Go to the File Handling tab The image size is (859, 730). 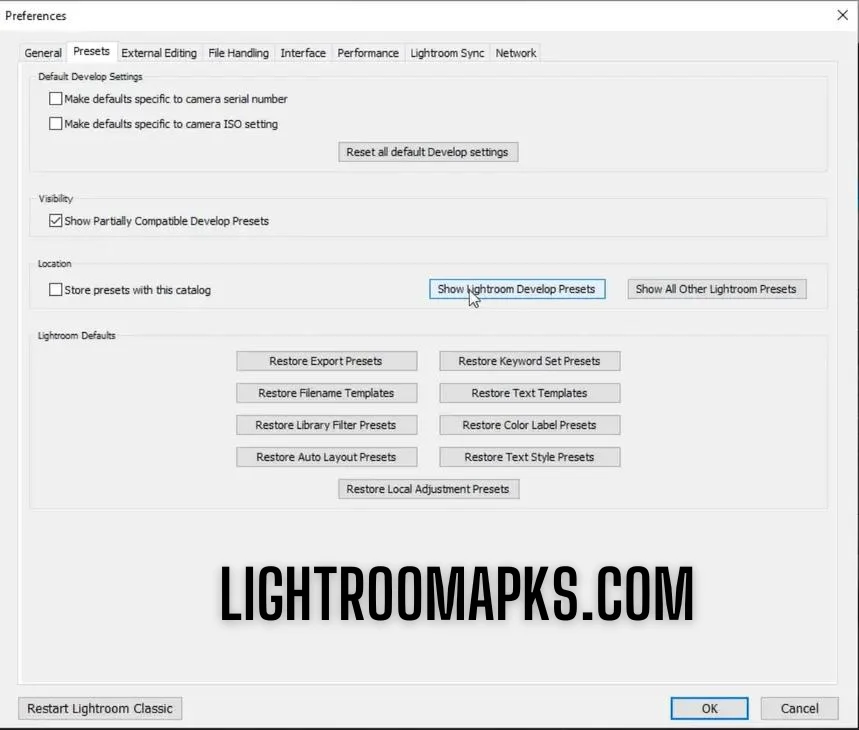pos(238,53)
